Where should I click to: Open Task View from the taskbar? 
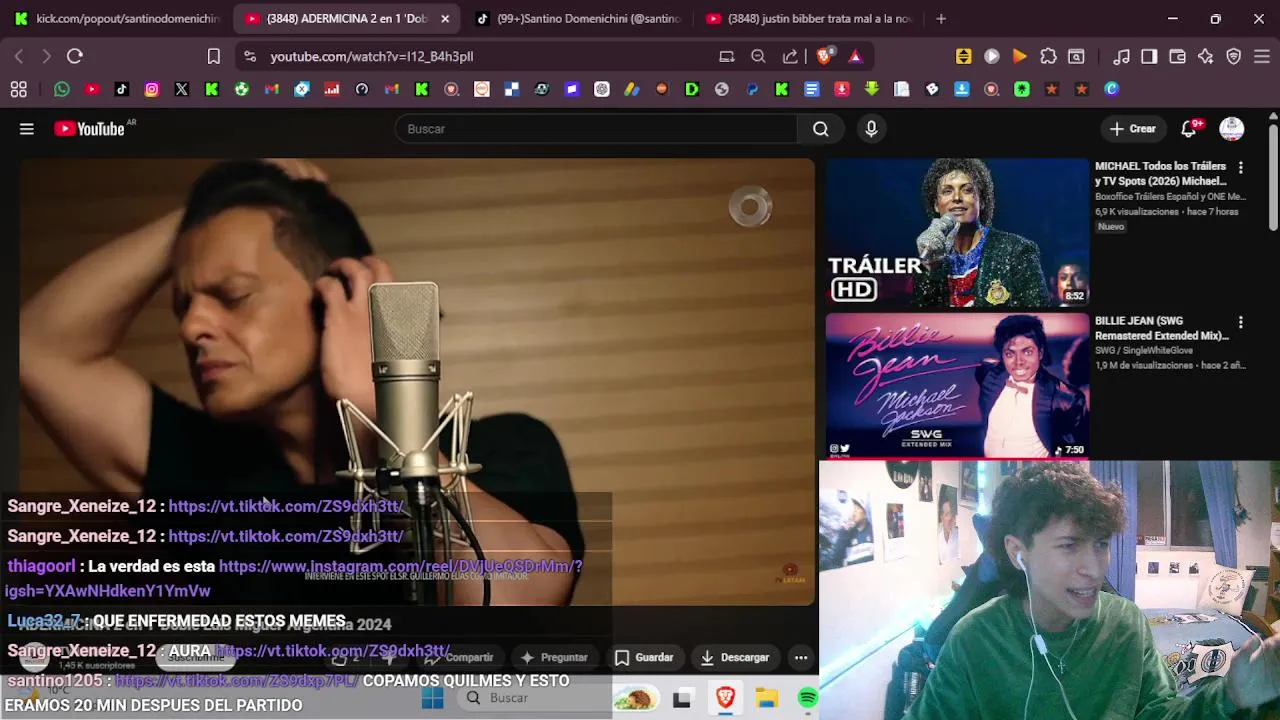point(682,698)
